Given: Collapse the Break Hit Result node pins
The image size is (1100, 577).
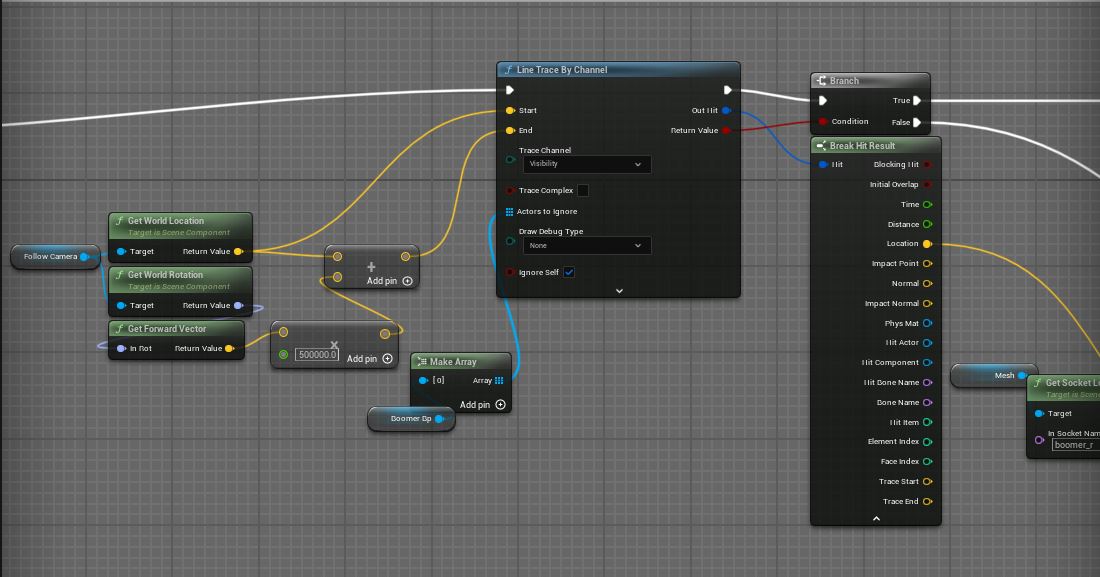Looking at the screenshot, I should tap(876, 518).
